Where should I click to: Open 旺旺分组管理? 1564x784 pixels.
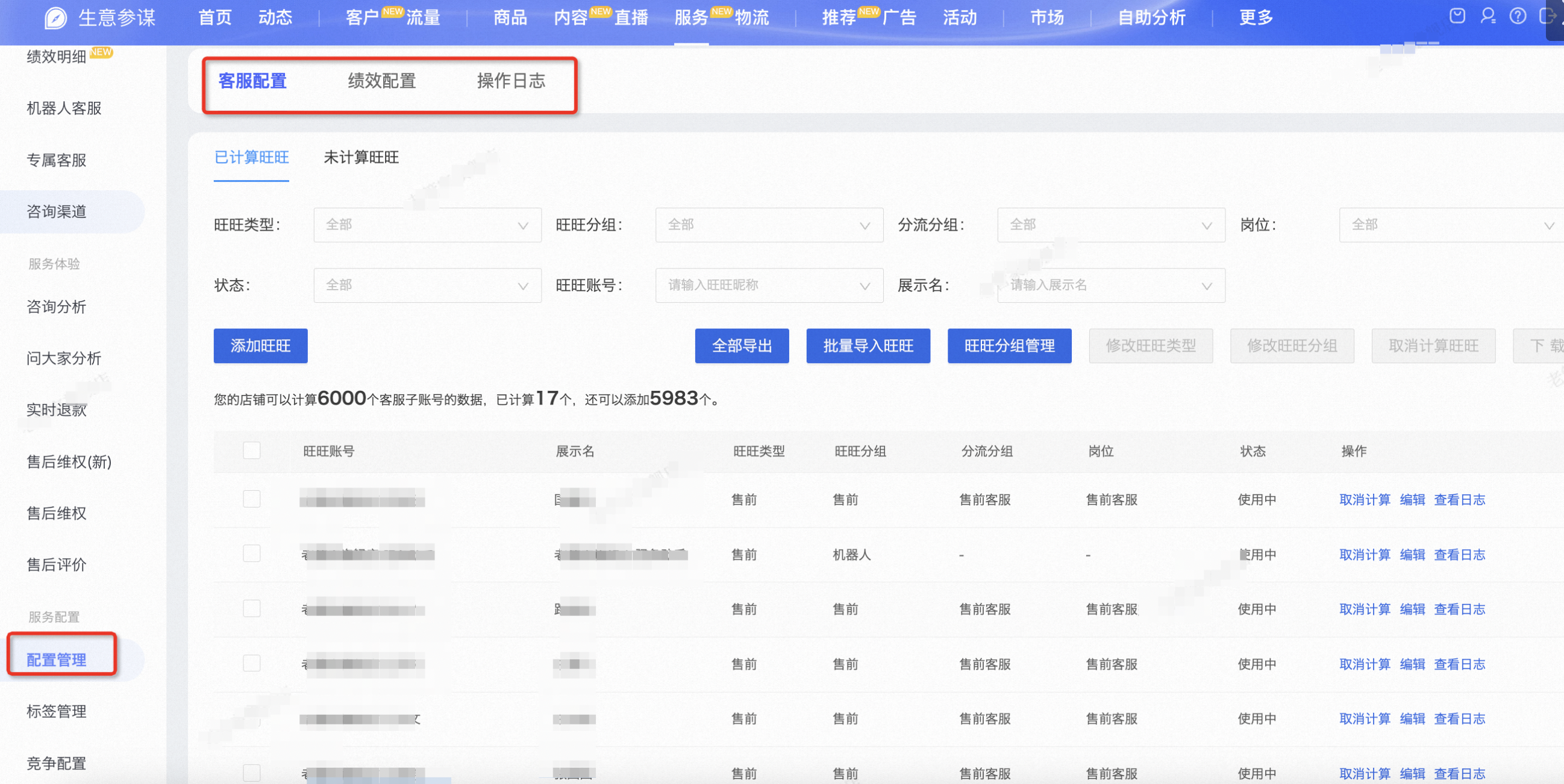click(x=1010, y=346)
